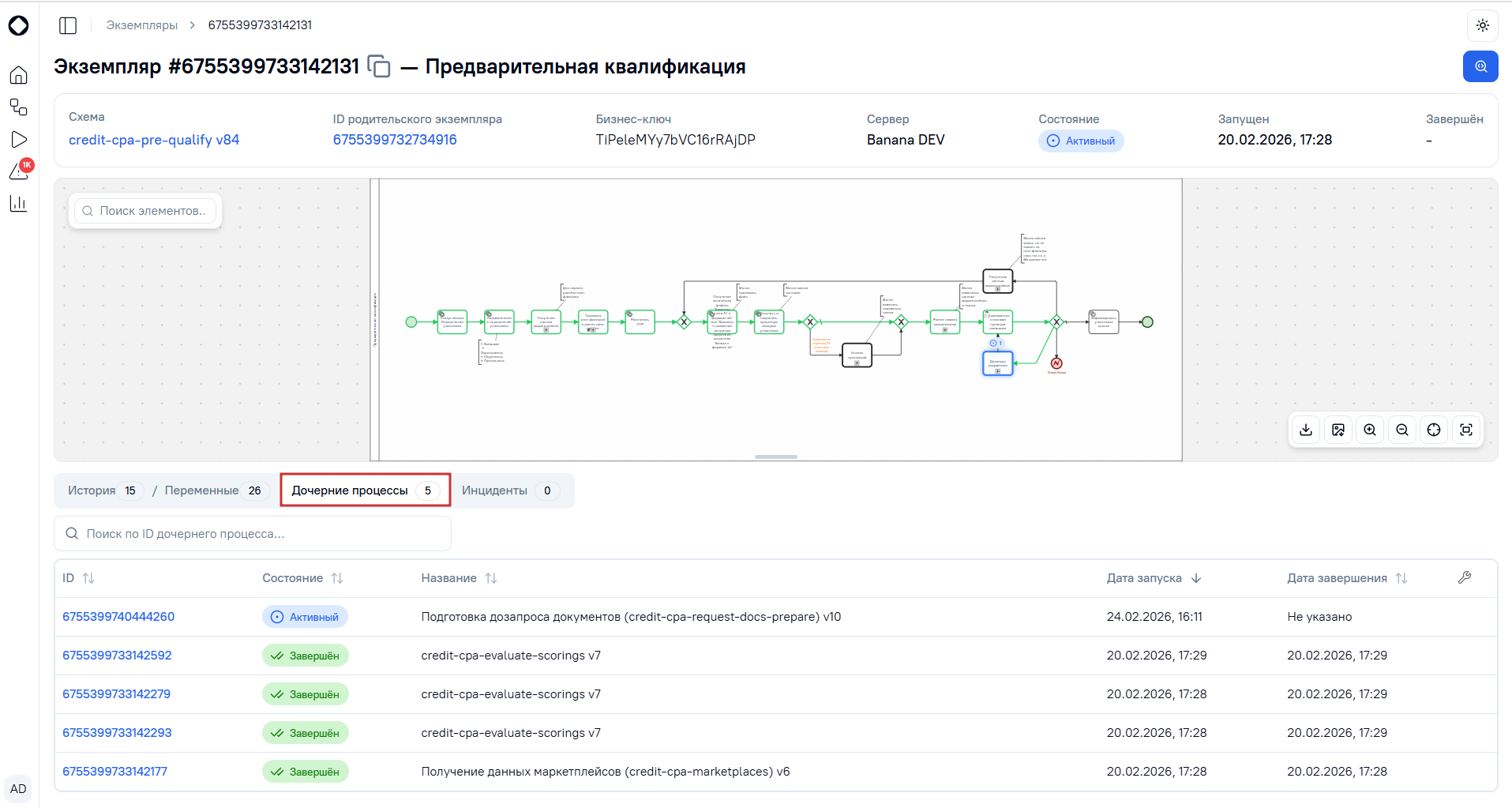This screenshot has width=1512, height=808.
Task: Open child process 6755399733142279
Action: pos(116,694)
